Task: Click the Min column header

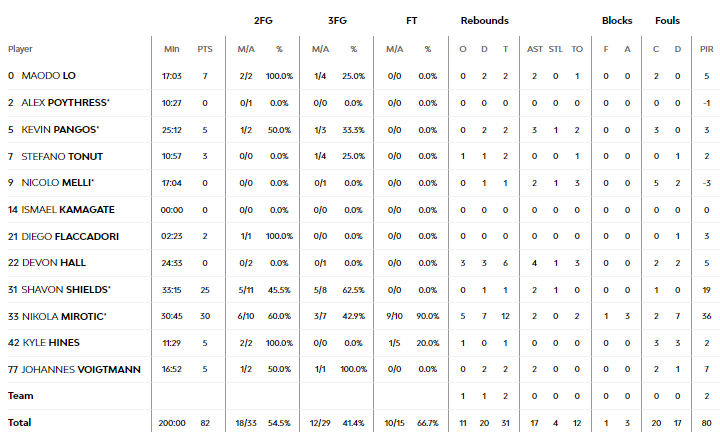Action: (172, 49)
